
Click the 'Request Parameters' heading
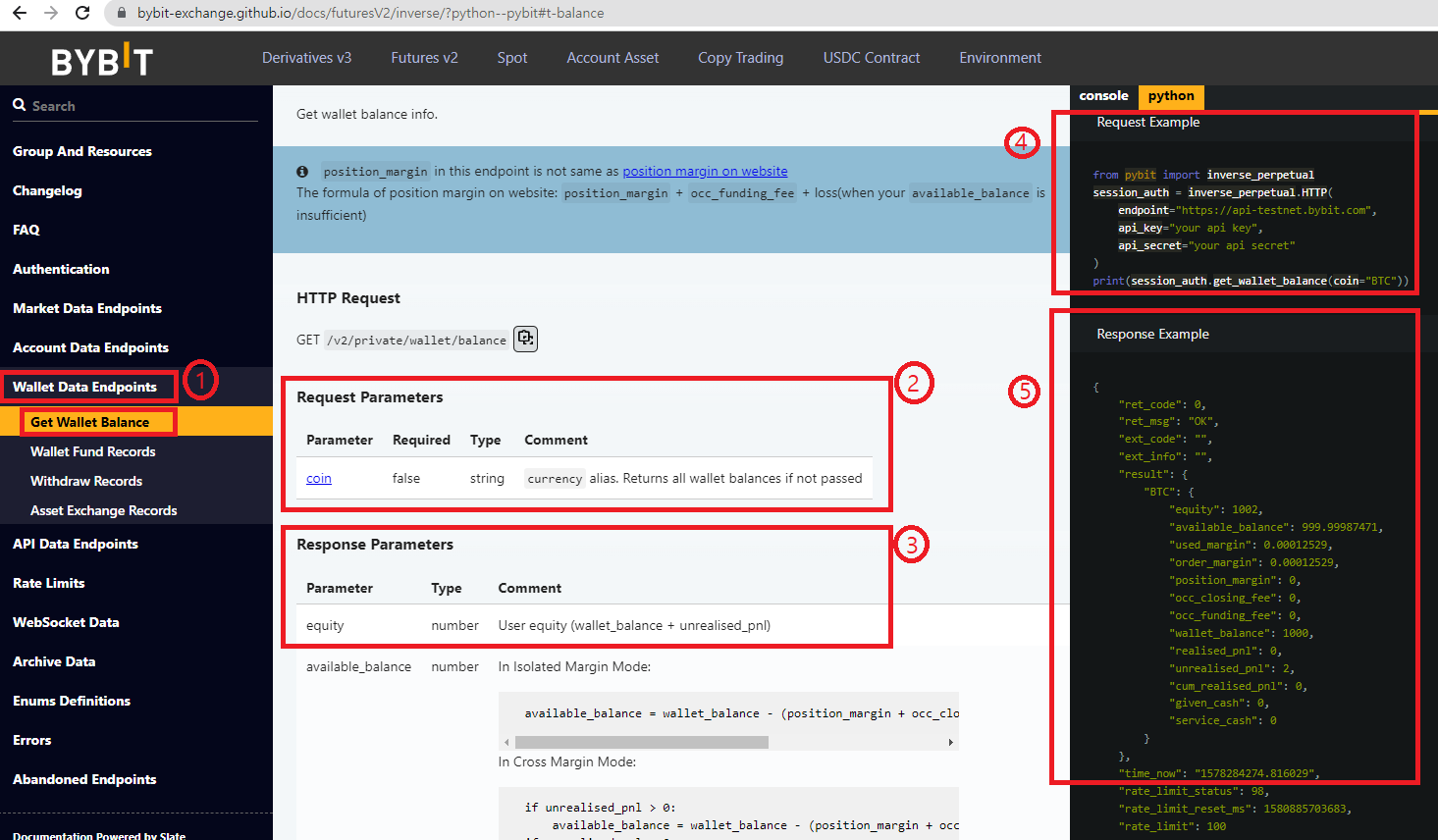370,397
